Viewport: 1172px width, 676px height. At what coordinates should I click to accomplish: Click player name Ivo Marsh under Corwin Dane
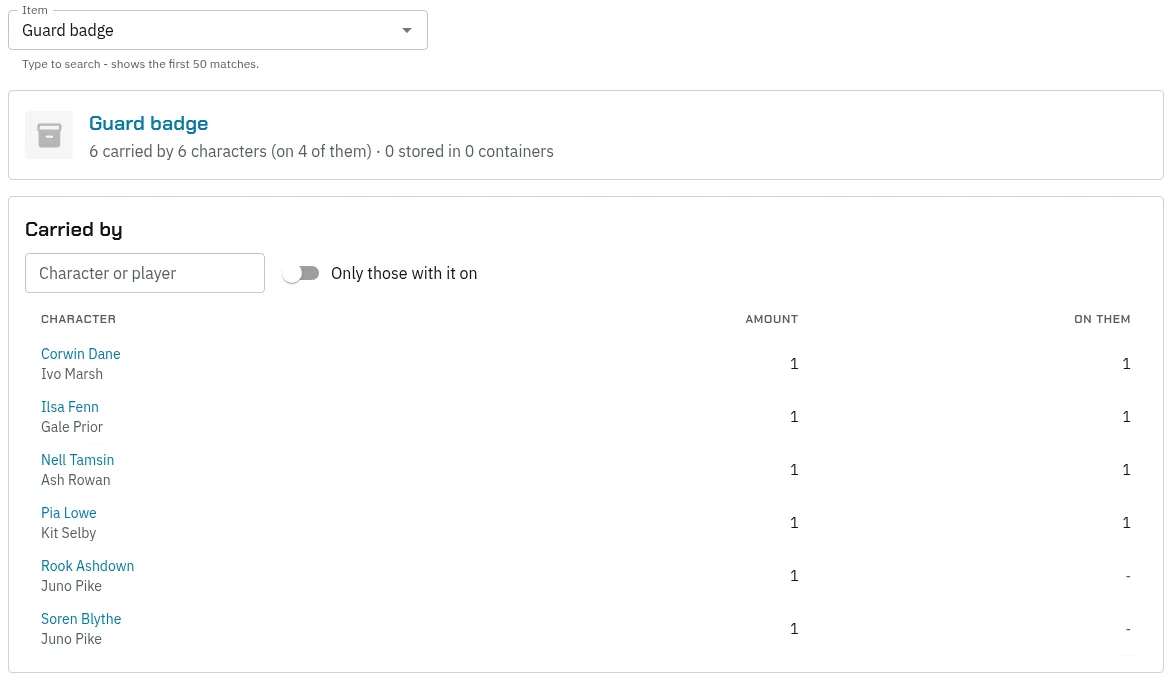point(72,374)
